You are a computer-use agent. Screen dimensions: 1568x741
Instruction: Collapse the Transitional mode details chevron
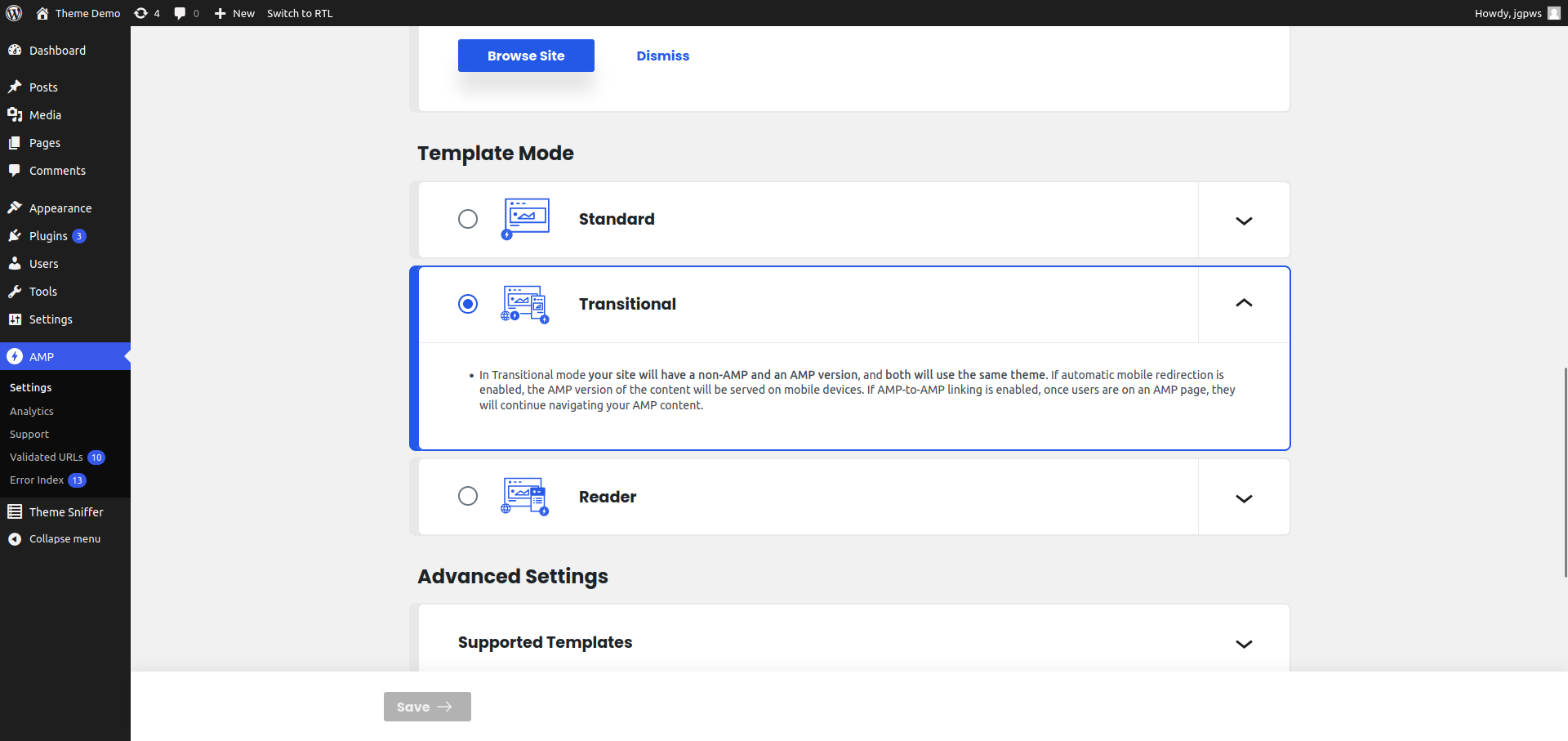point(1244,303)
